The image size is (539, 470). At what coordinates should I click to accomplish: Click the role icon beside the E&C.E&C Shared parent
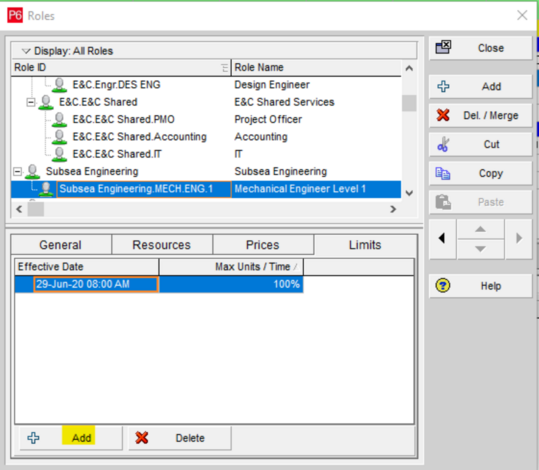click(x=46, y=102)
